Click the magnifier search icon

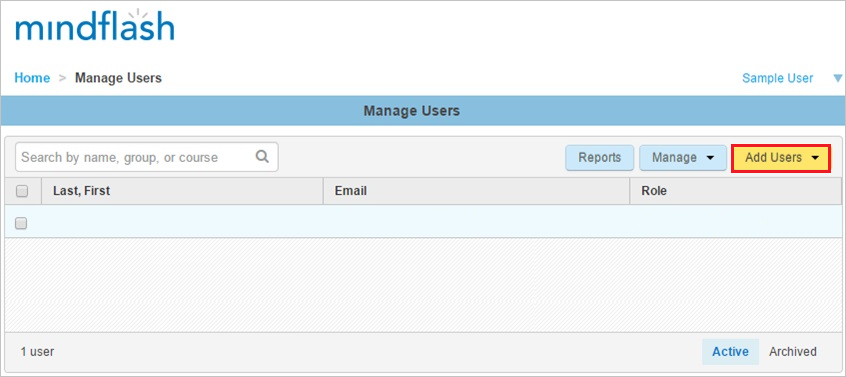pyautogui.click(x=262, y=157)
